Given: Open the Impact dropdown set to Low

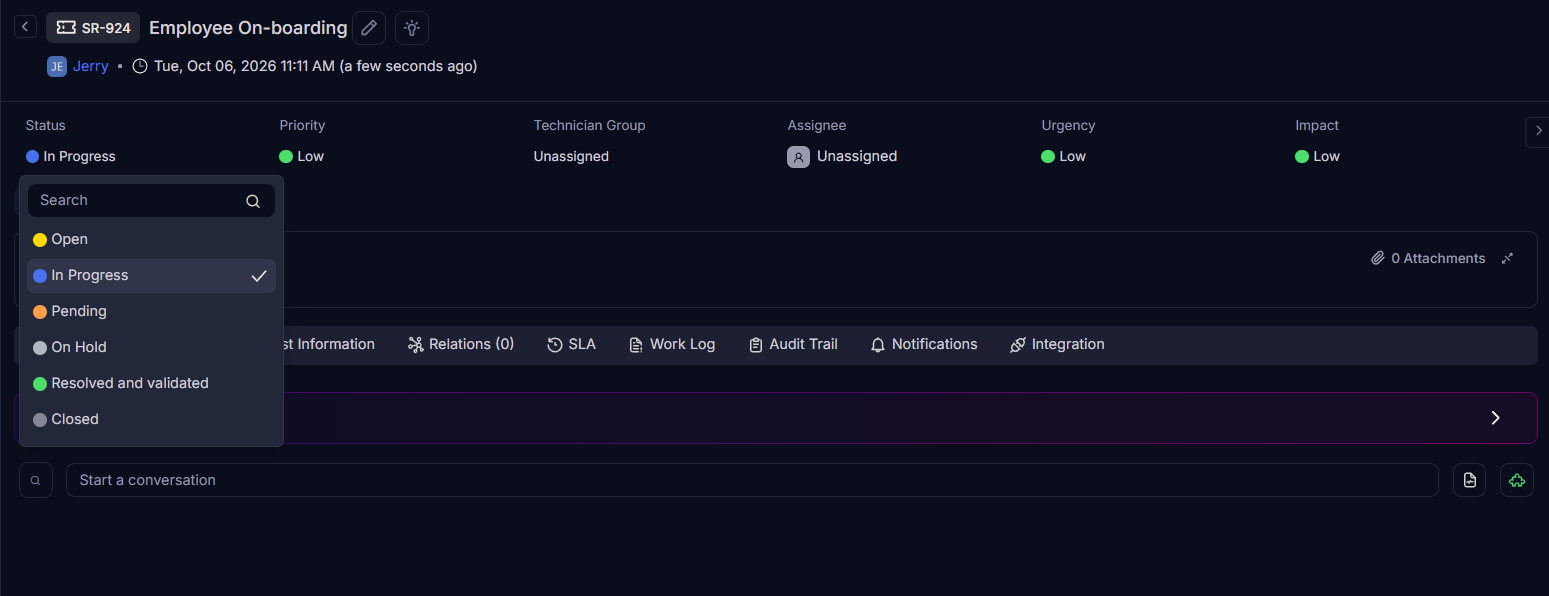Looking at the screenshot, I should tap(1318, 156).
